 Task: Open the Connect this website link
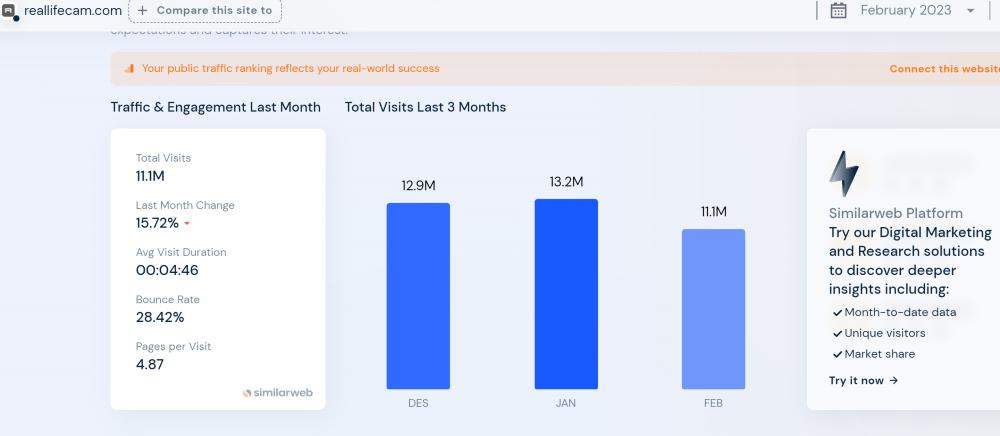943,69
